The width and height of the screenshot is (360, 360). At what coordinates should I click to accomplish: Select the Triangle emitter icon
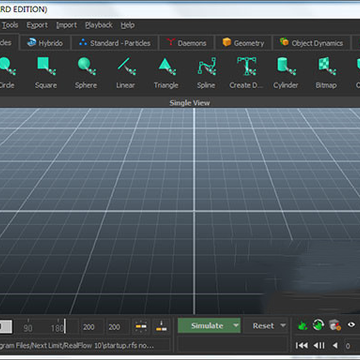[166, 66]
